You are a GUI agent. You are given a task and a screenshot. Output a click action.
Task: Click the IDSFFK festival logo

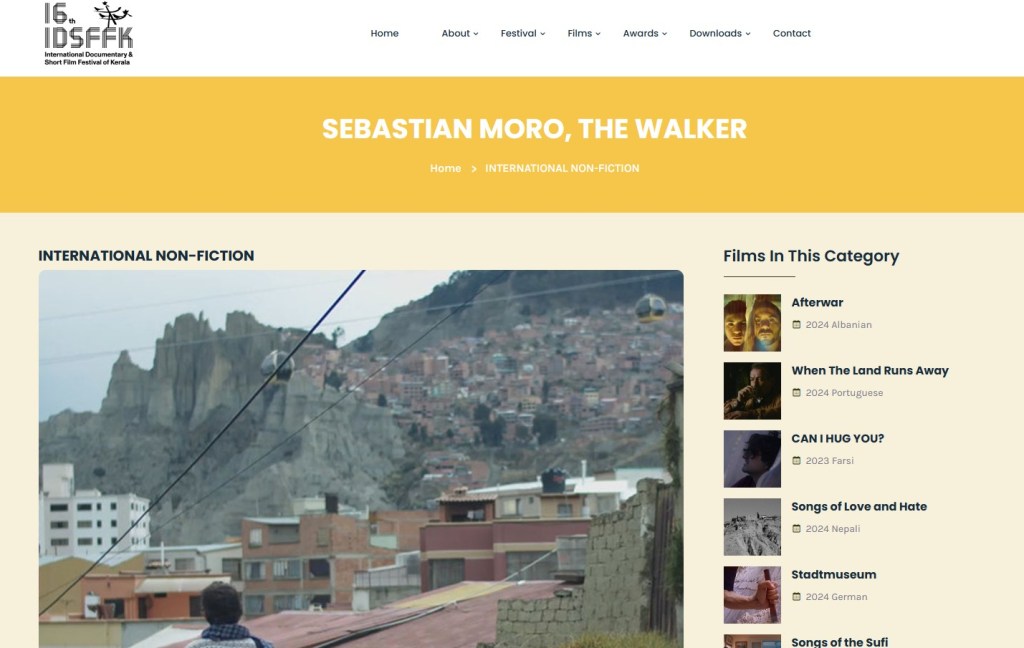coord(88,33)
